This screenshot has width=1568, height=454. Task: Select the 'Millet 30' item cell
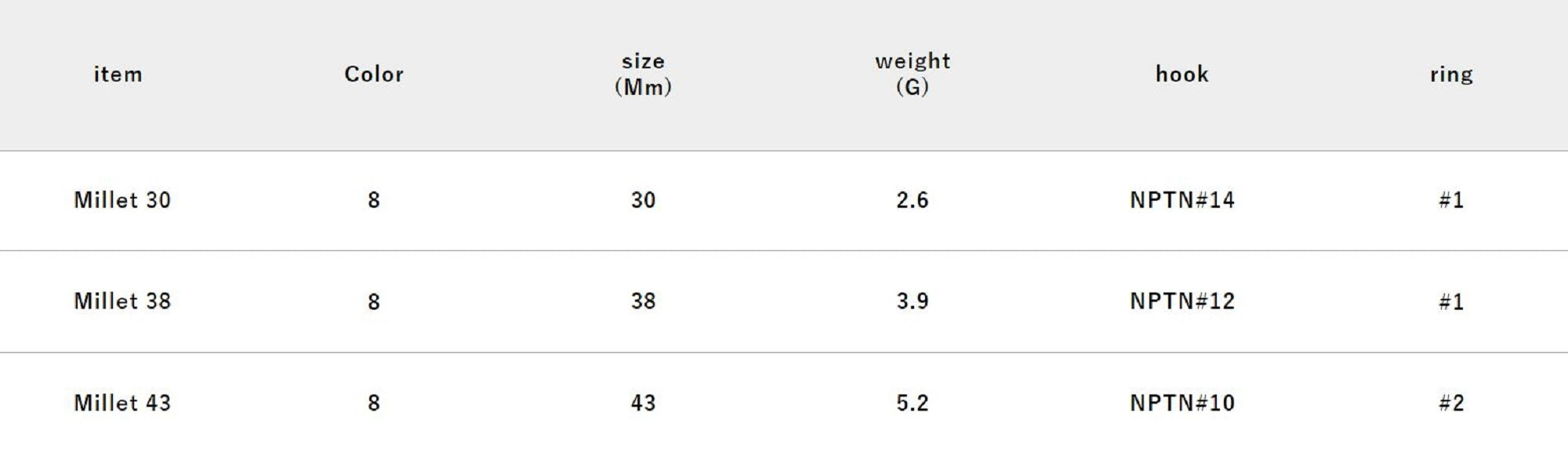click(122, 200)
